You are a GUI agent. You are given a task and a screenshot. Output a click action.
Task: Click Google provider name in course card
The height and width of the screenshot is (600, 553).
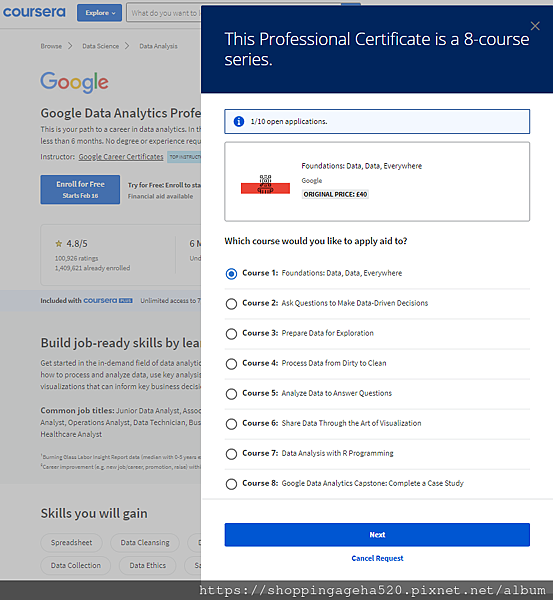pyautogui.click(x=312, y=181)
